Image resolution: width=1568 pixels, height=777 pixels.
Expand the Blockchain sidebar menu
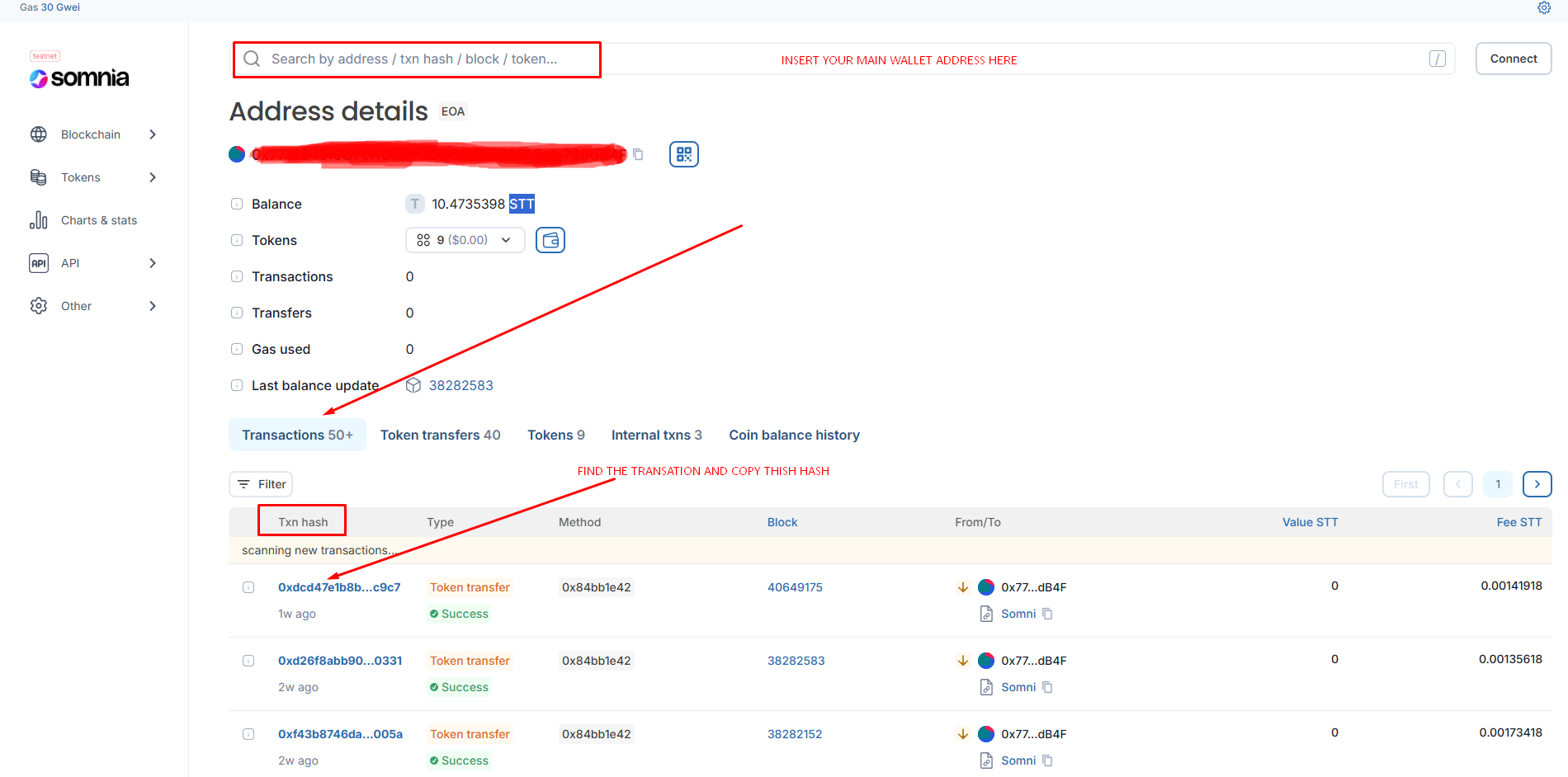click(x=92, y=134)
